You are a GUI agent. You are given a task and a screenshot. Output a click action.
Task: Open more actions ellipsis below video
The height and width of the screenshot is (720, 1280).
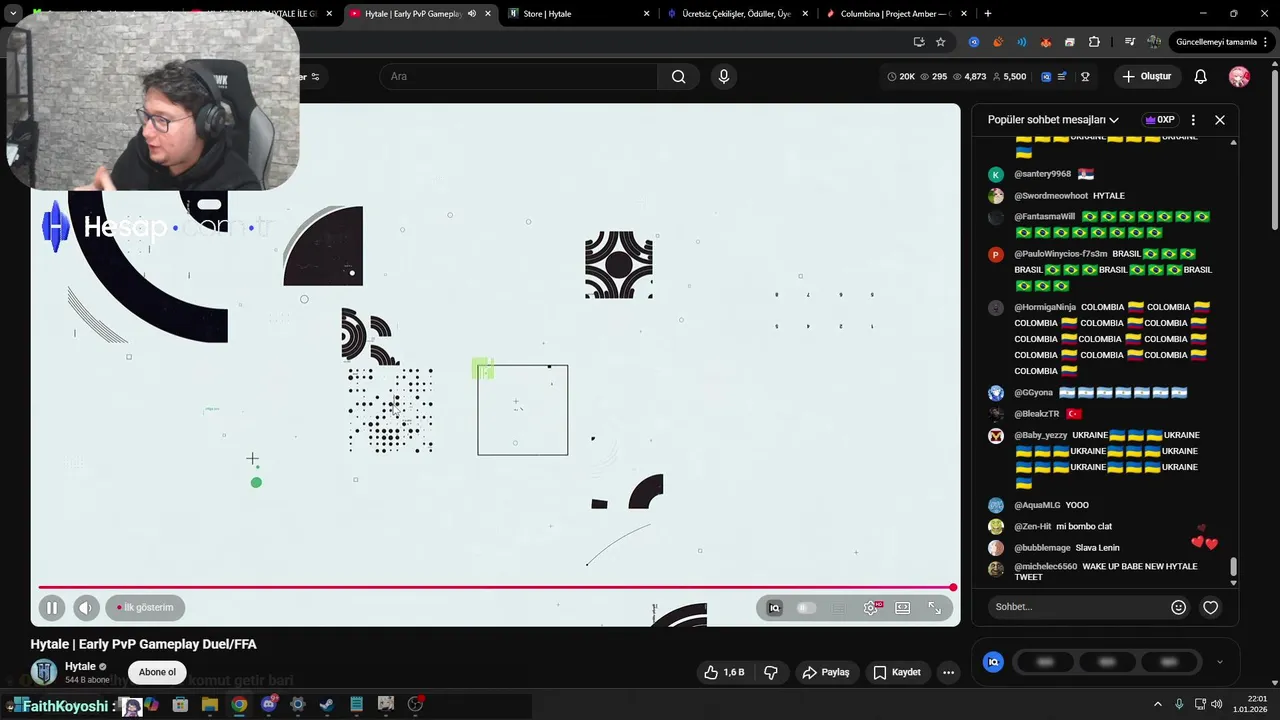(x=948, y=672)
